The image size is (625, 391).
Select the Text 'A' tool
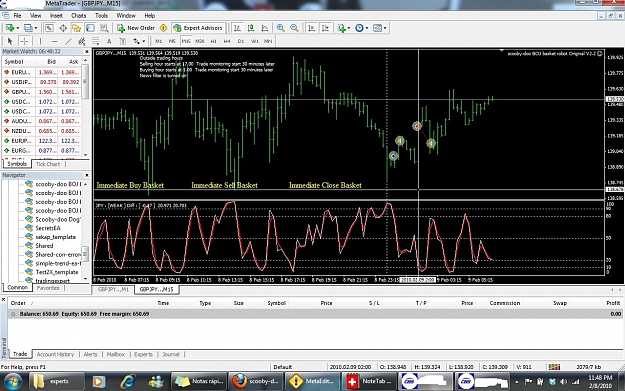click(x=109, y=41)
